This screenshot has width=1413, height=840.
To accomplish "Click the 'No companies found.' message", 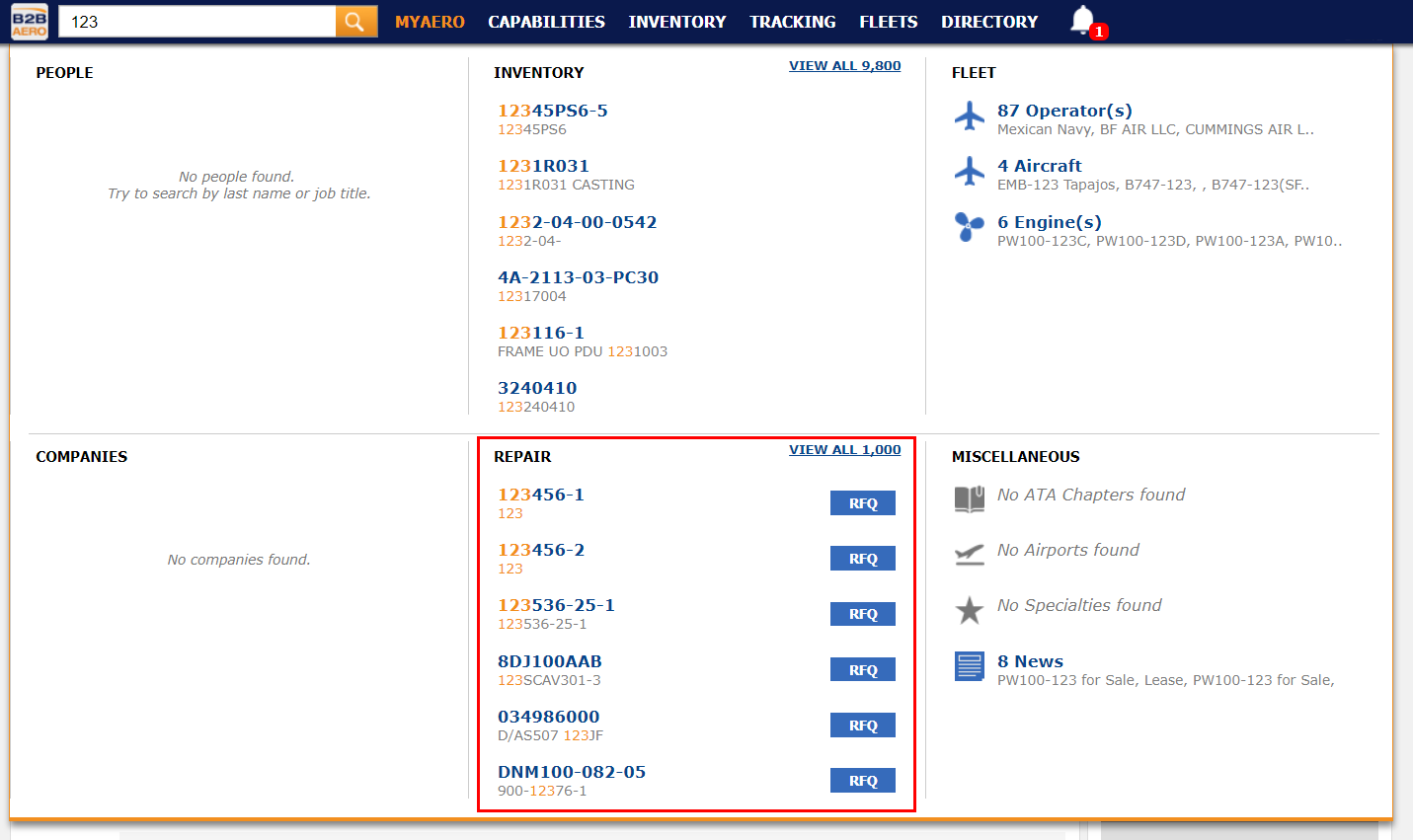I will 239,560.
